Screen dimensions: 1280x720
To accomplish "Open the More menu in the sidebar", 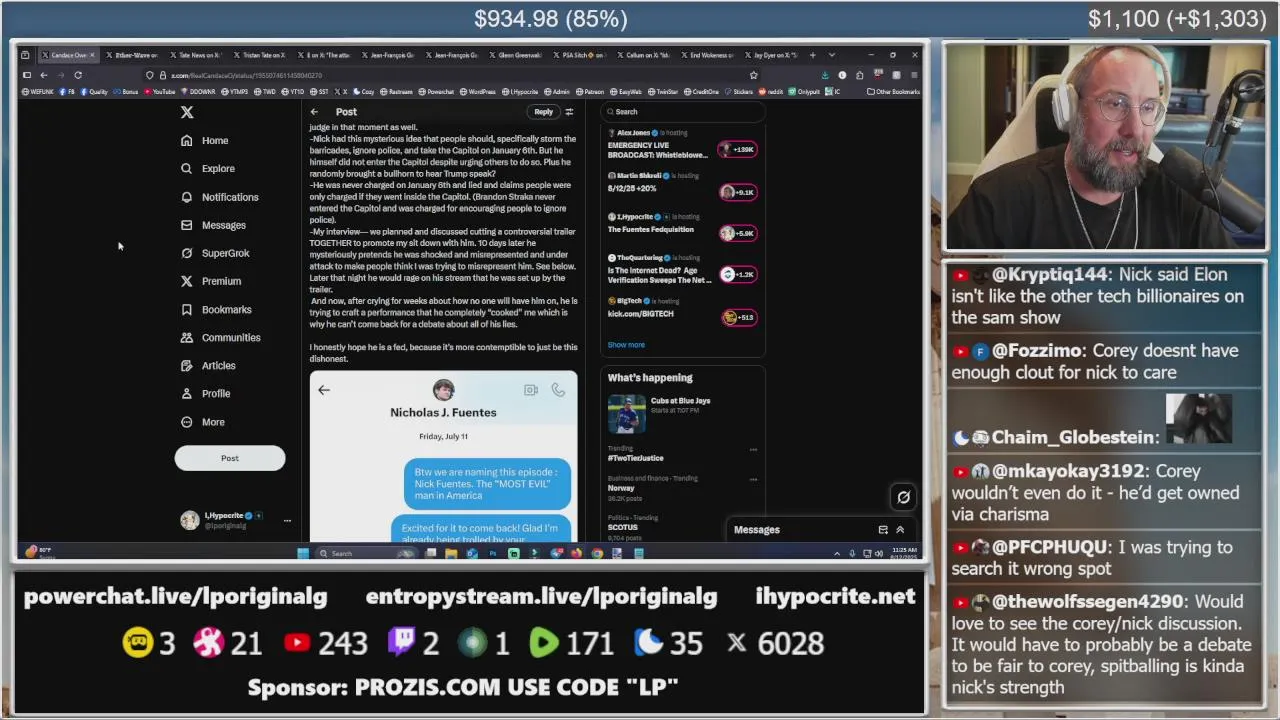I will (x=202, y=422).
